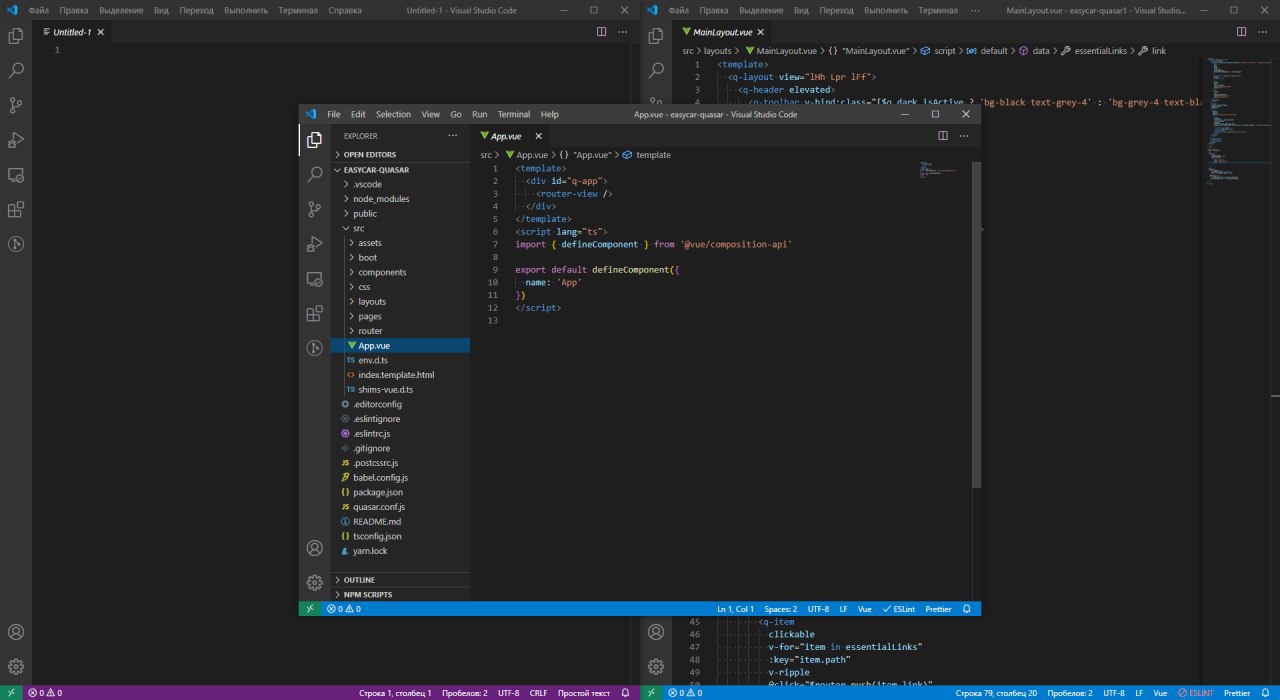This screenshot has width=1280, height=700.
Task: Change the Vue language mode in the App.vue status bar
Action: tap(864, 608)
